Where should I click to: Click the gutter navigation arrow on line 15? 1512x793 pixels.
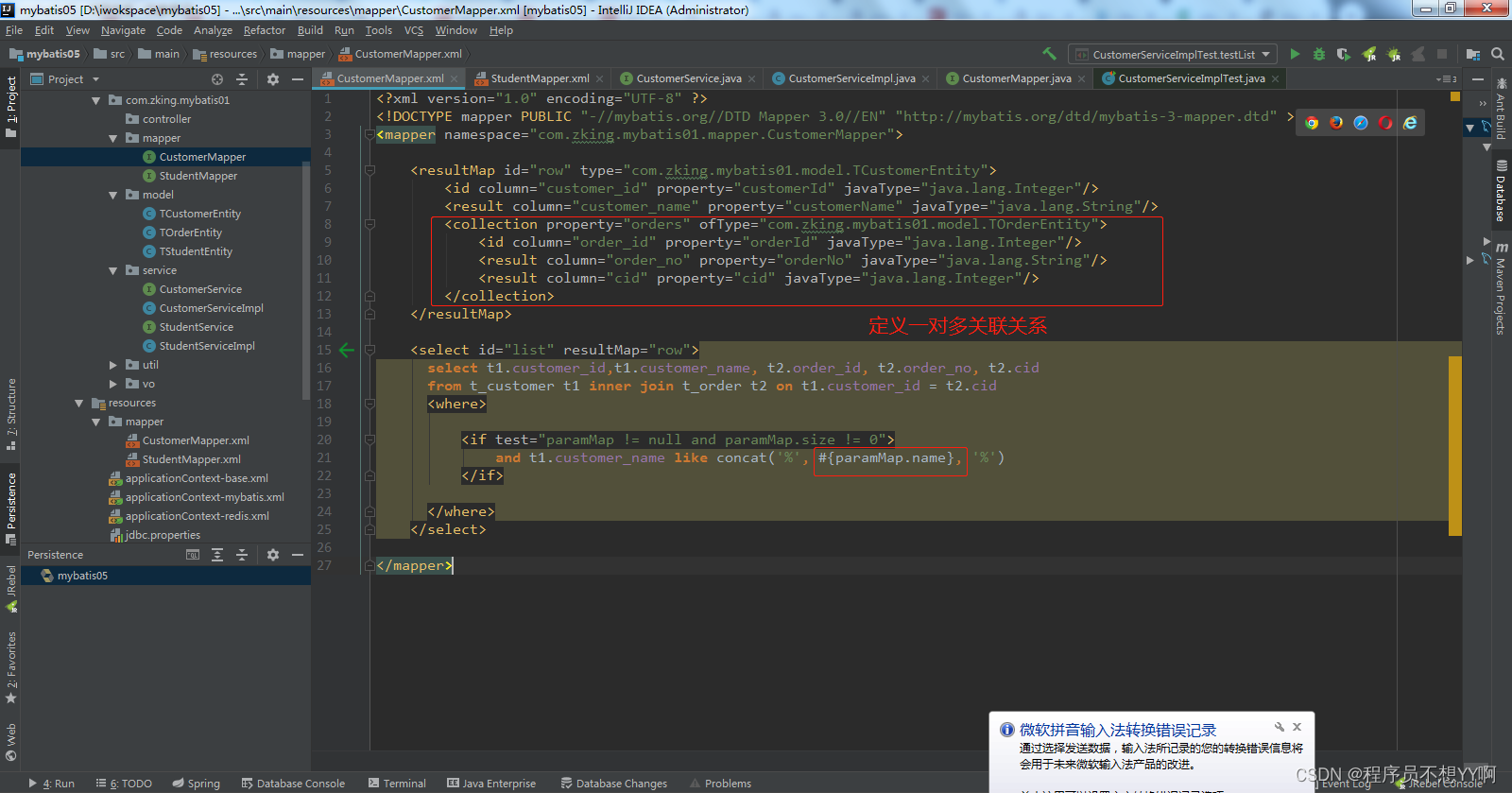point(347,350)
